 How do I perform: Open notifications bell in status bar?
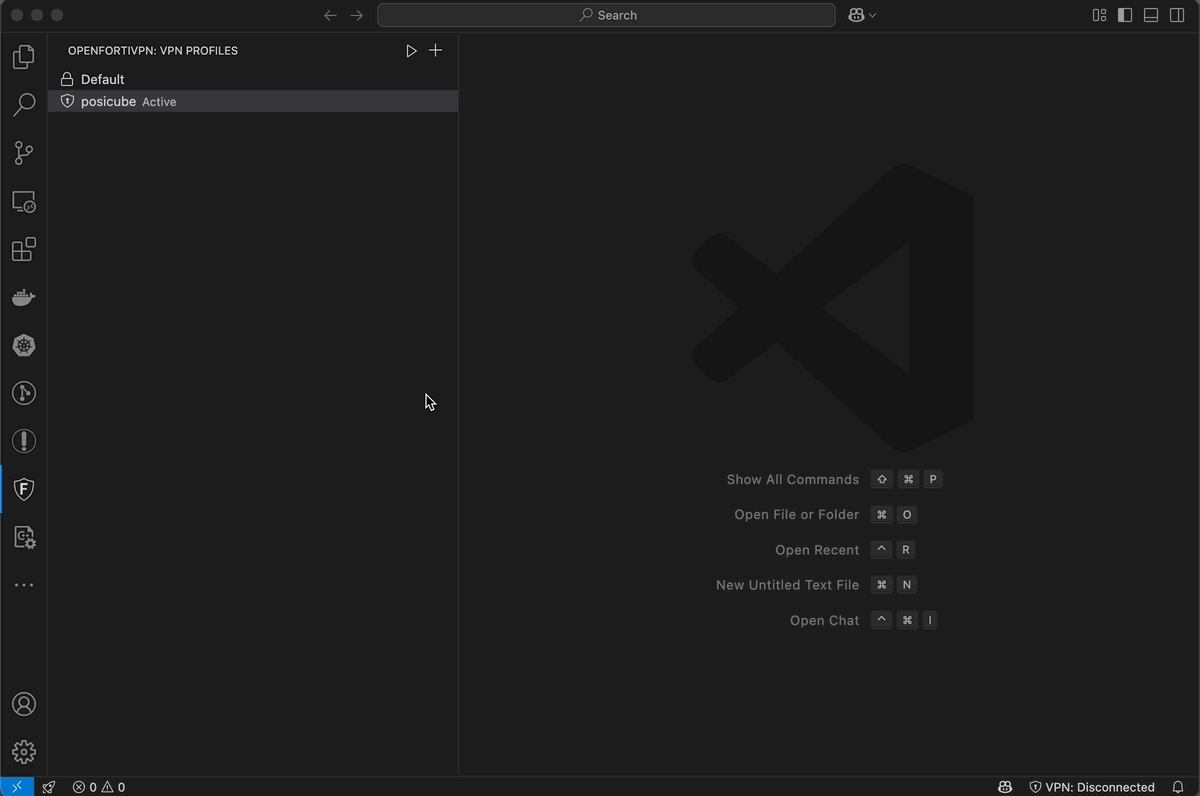coord(1178,787)
